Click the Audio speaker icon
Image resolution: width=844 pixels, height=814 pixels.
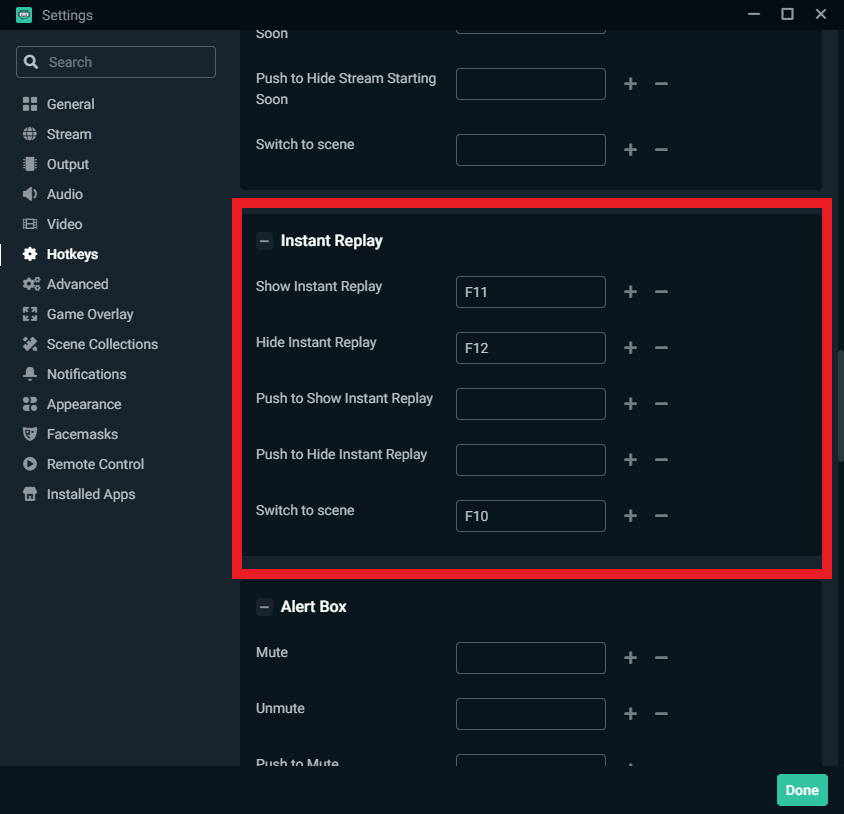click(x=29, y=194)
